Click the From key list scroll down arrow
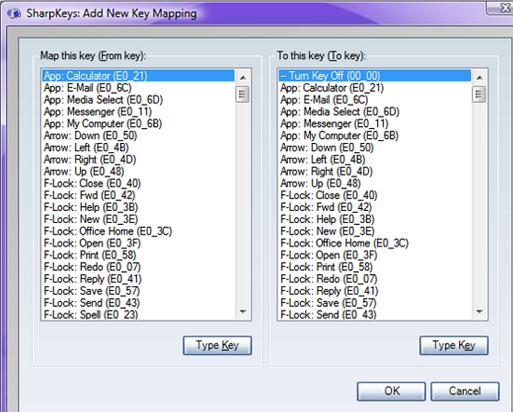The height and width of the screenshot is (412, 513). [x=243, y=311]
